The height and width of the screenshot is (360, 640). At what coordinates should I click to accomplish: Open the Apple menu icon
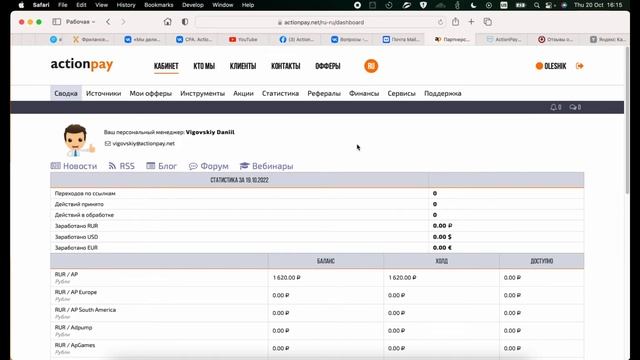(21, 5)
